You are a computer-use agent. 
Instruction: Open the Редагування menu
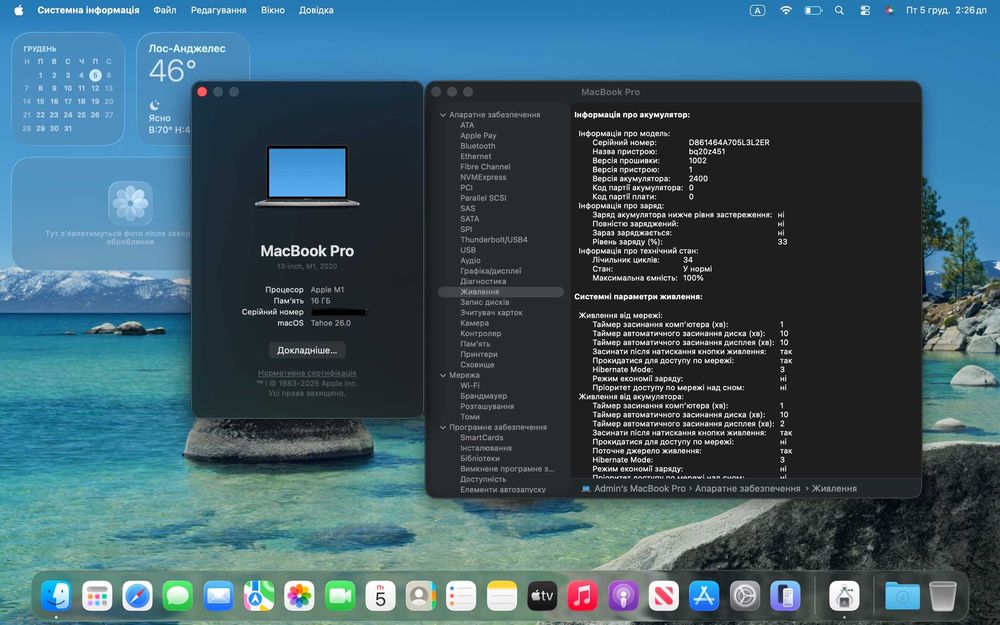tap(219, 10)
